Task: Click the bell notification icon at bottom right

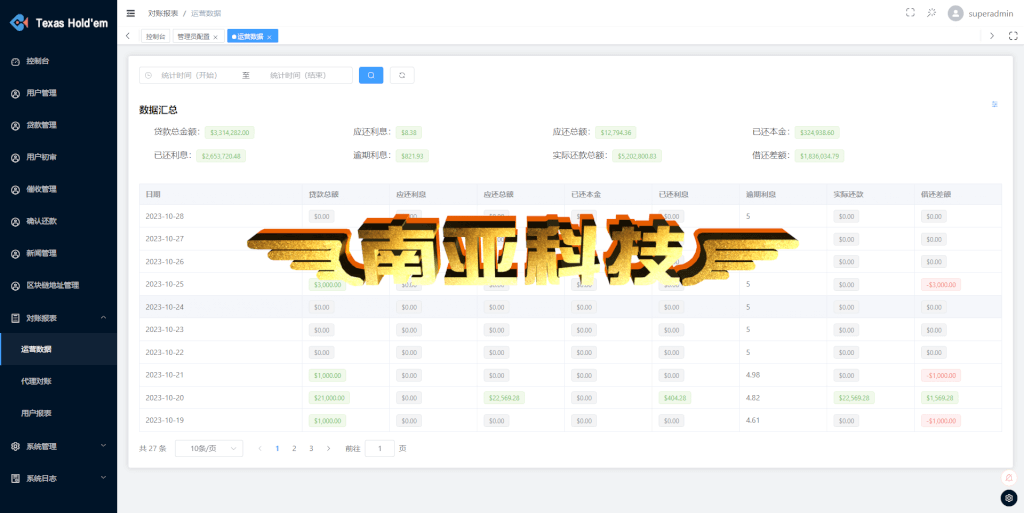Action: point(1009,478)
